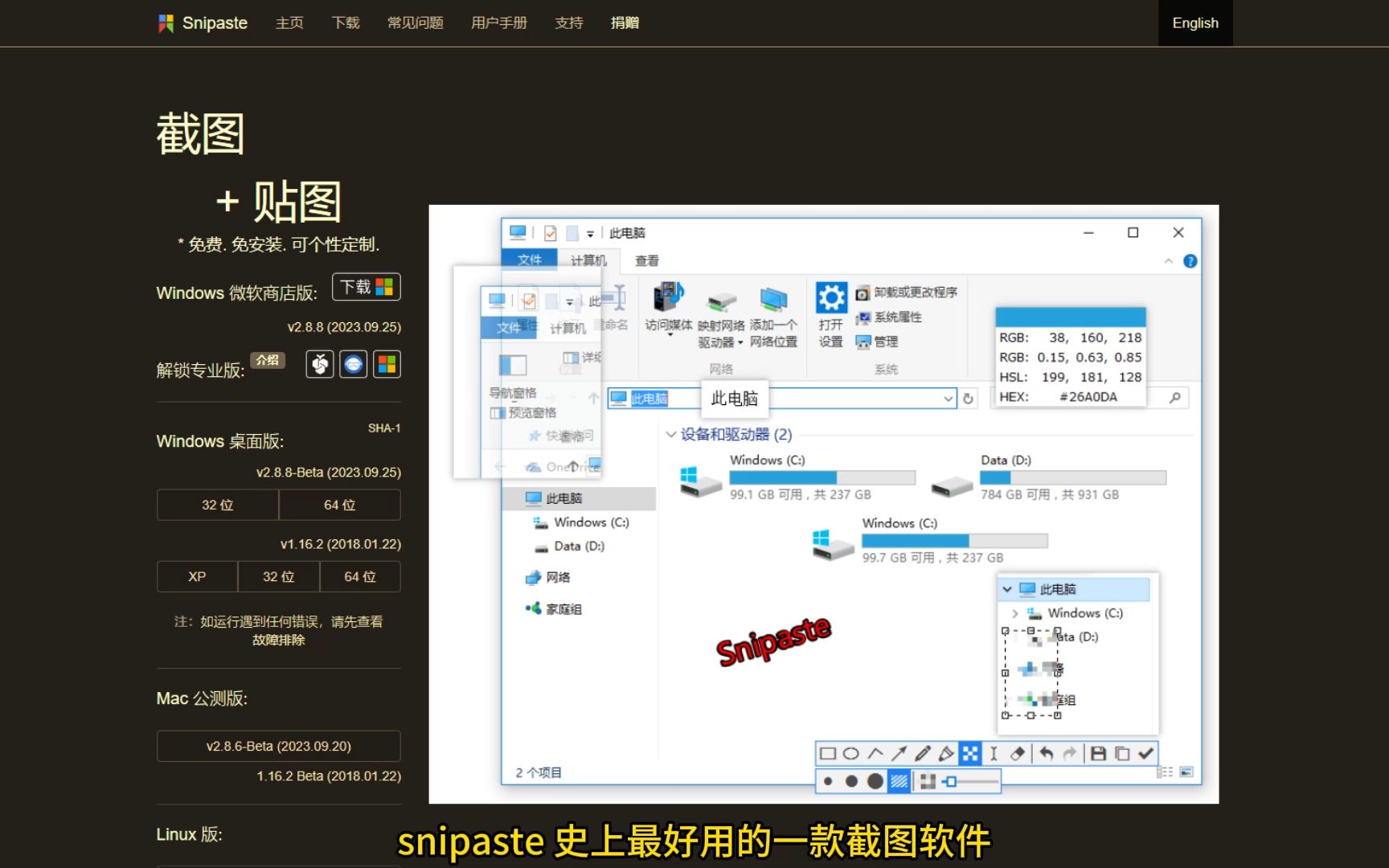
Task: Click the Microsoft logo pro unlock icon
Action: [387, 365]
